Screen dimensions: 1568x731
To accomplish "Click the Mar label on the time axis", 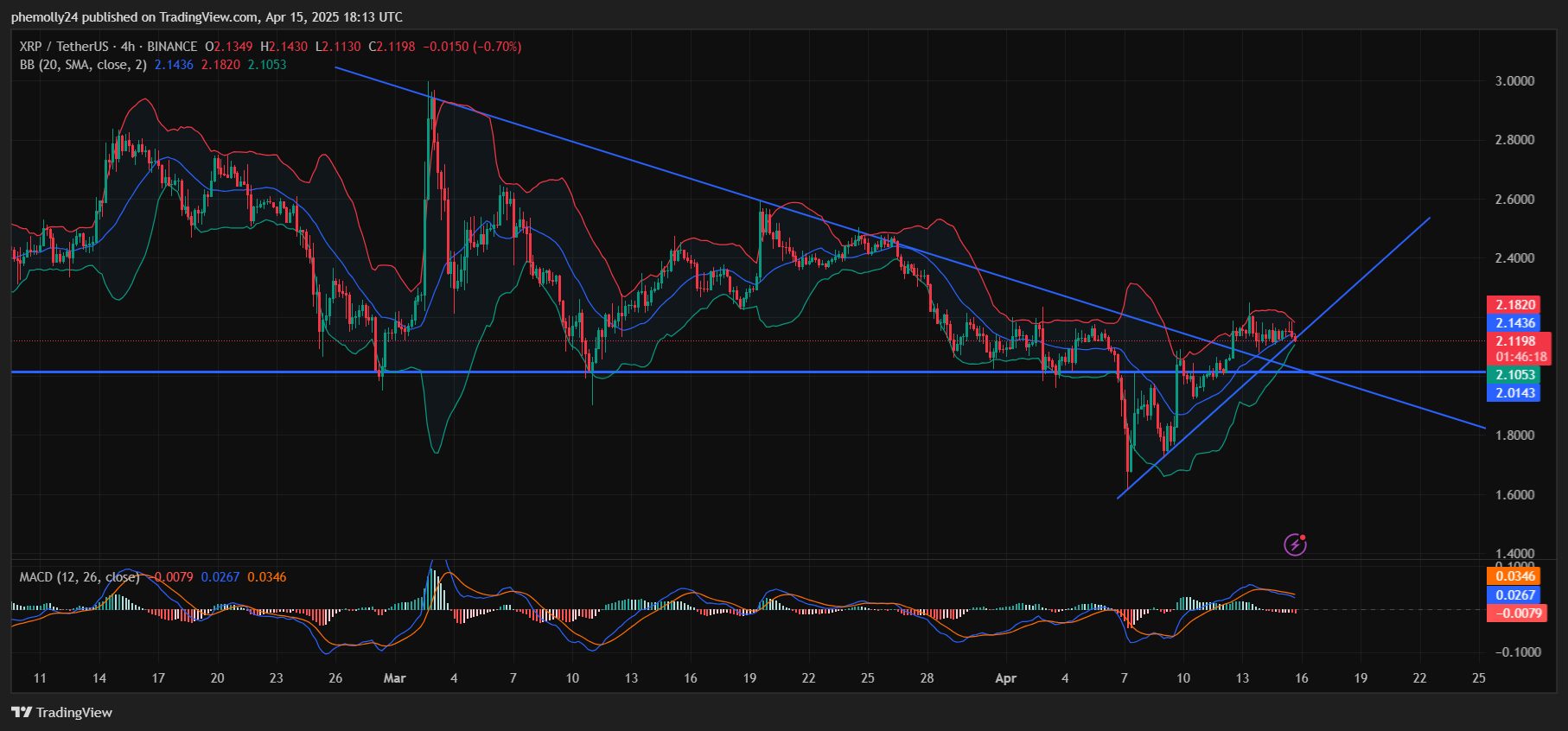I will [x=394, y=678].
